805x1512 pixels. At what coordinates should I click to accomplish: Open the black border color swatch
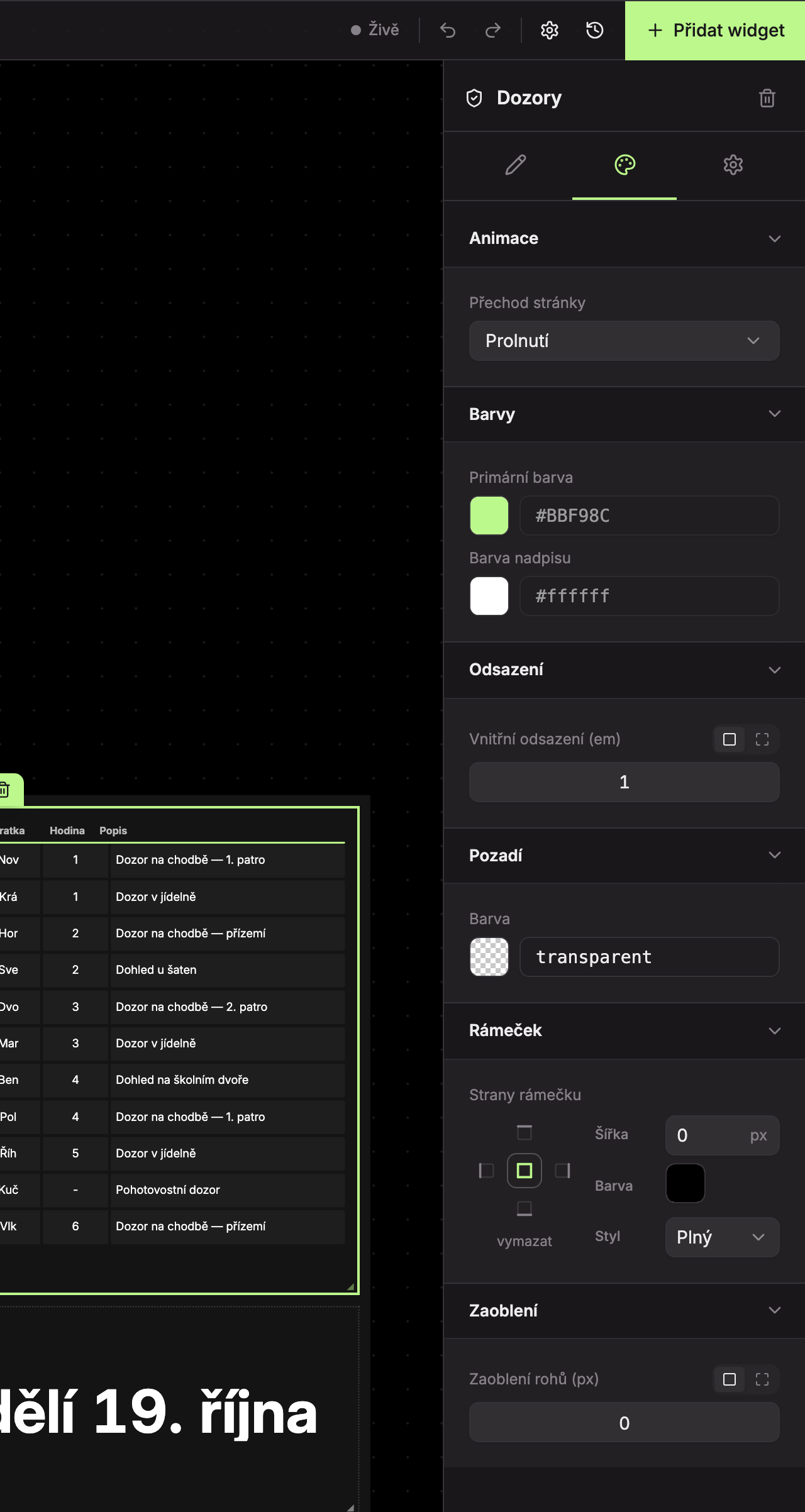click(x=686, y=1183)
